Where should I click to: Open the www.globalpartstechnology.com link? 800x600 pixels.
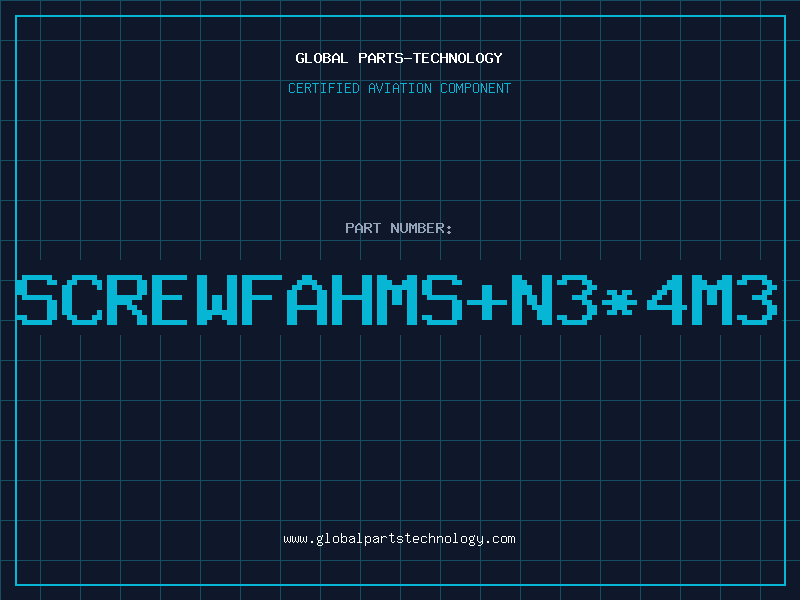click(399, 539)
